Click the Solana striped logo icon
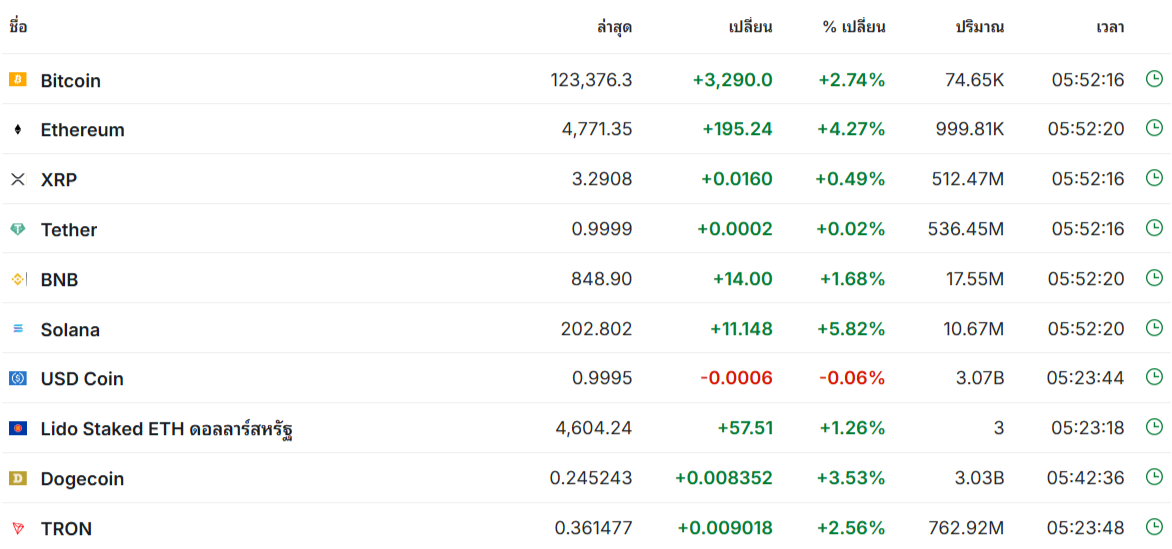This screenshot has width=1172, height=549. tap(18, 328)
